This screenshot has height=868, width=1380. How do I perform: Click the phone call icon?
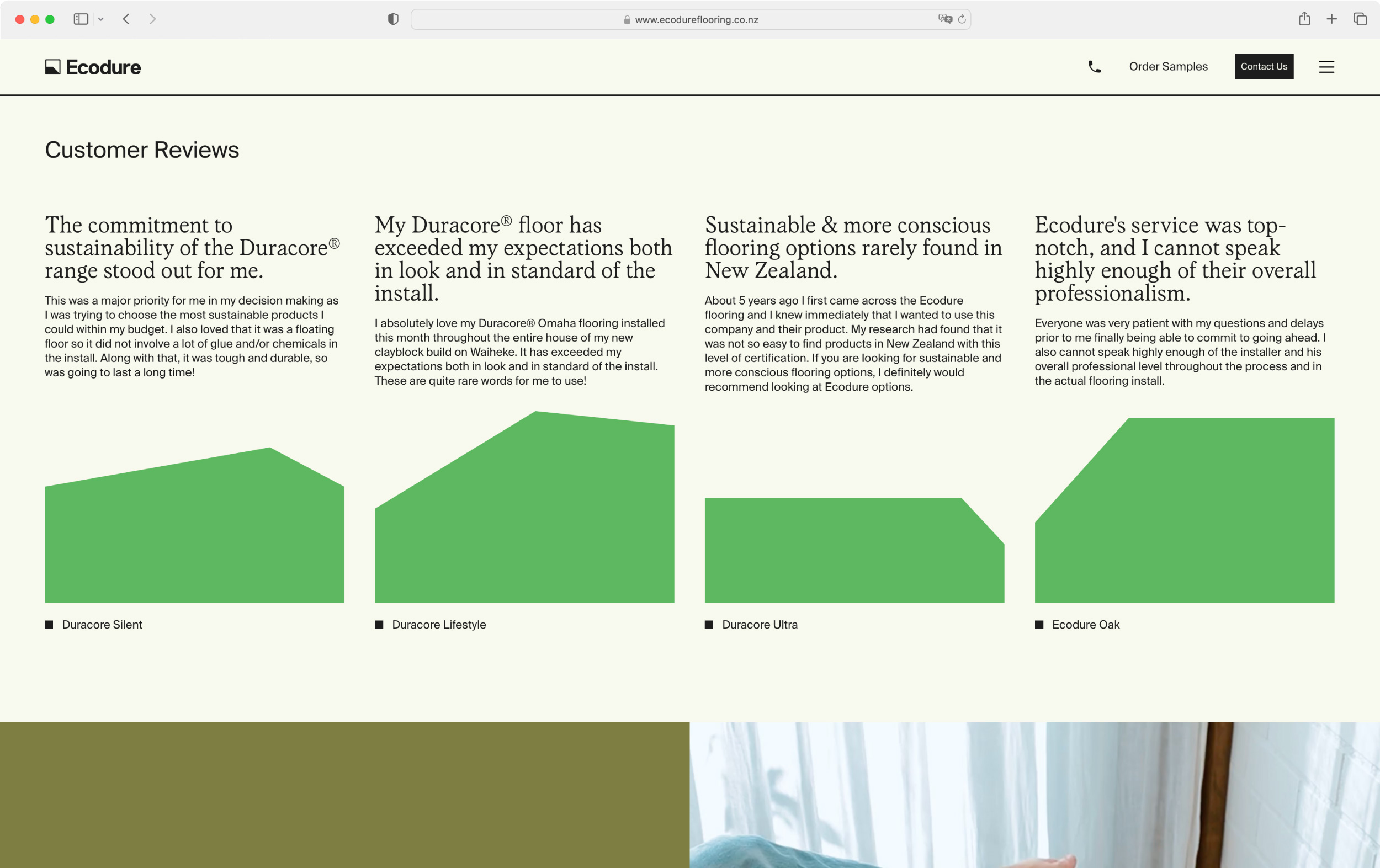pyautogui.click(x=1094, y=67)
